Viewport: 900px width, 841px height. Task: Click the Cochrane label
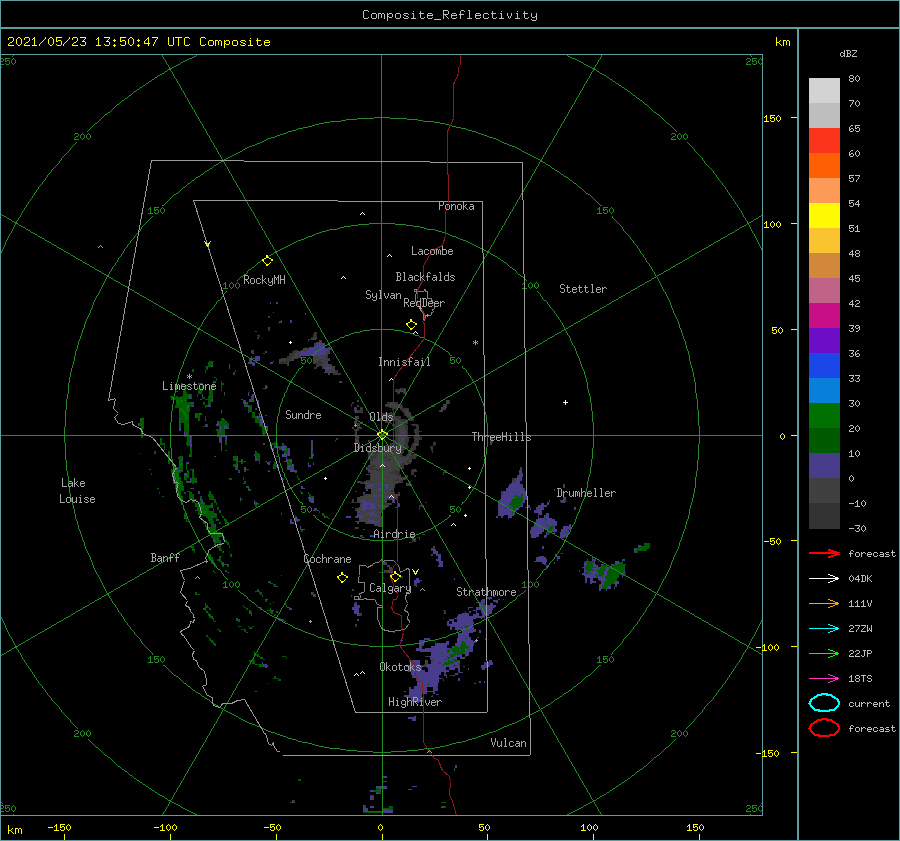(327, 559)
